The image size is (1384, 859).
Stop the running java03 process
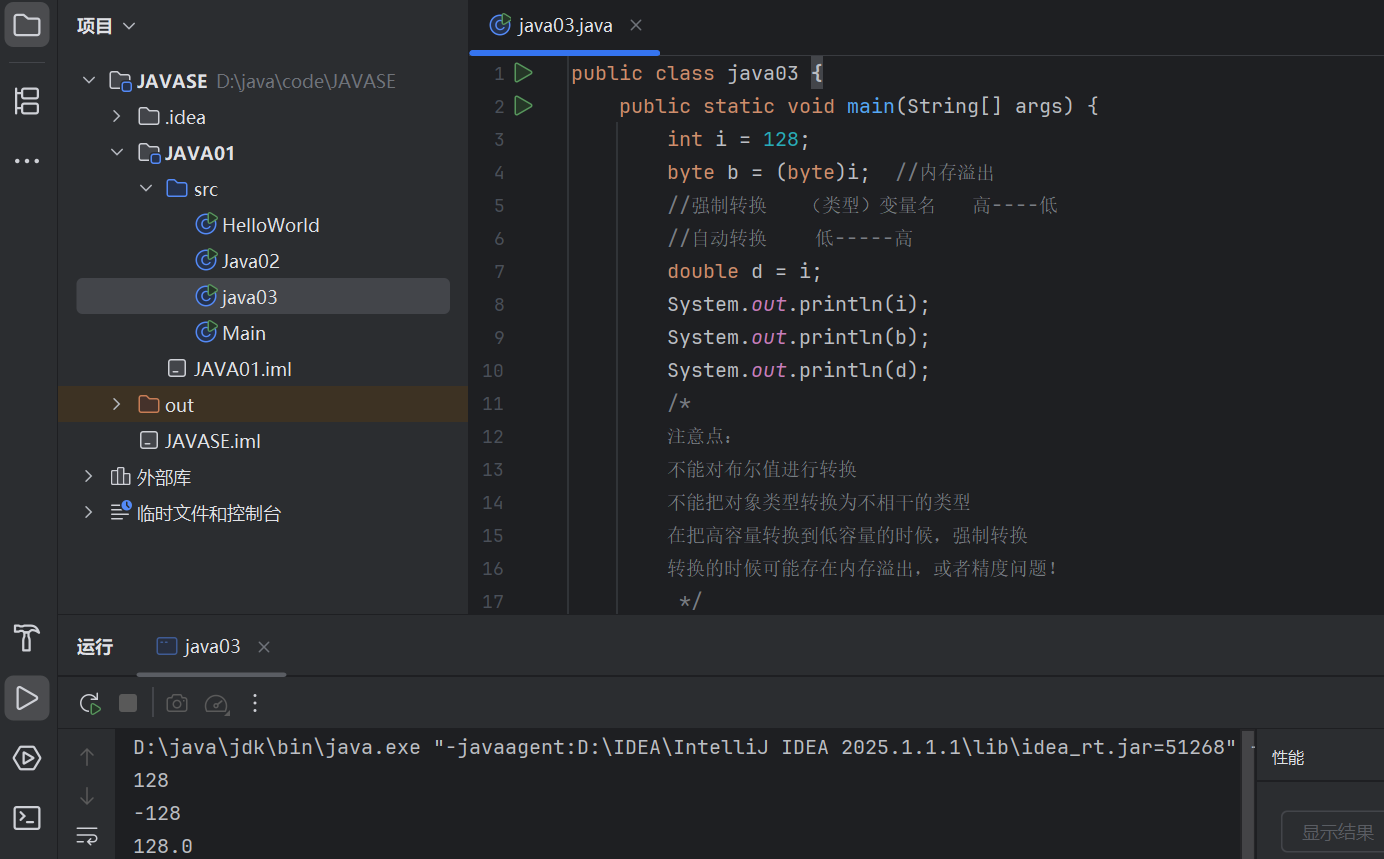(x=128, y=703)
